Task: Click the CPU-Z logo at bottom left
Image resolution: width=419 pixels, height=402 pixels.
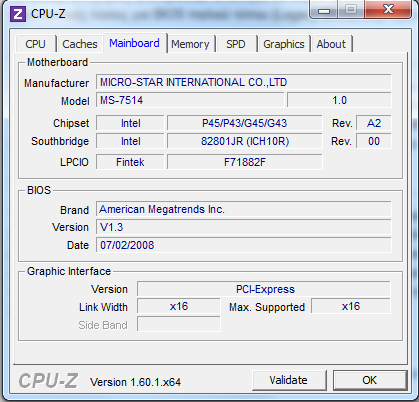Action: (x=48, y=381)
